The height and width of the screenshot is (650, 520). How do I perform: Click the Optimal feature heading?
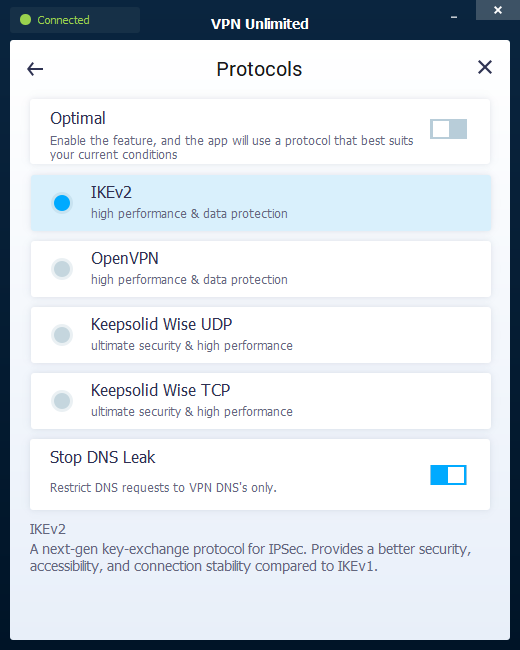(78, 119)
